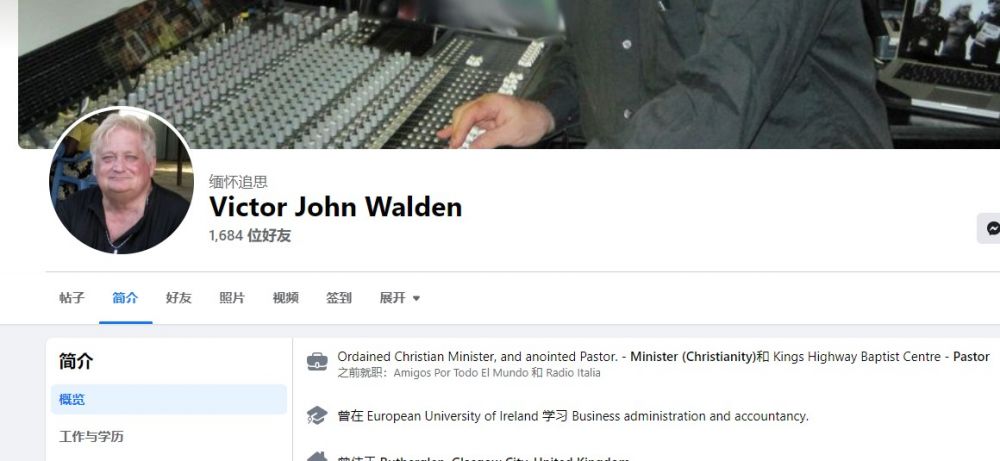Open the circular profile picture

(121, 180)
